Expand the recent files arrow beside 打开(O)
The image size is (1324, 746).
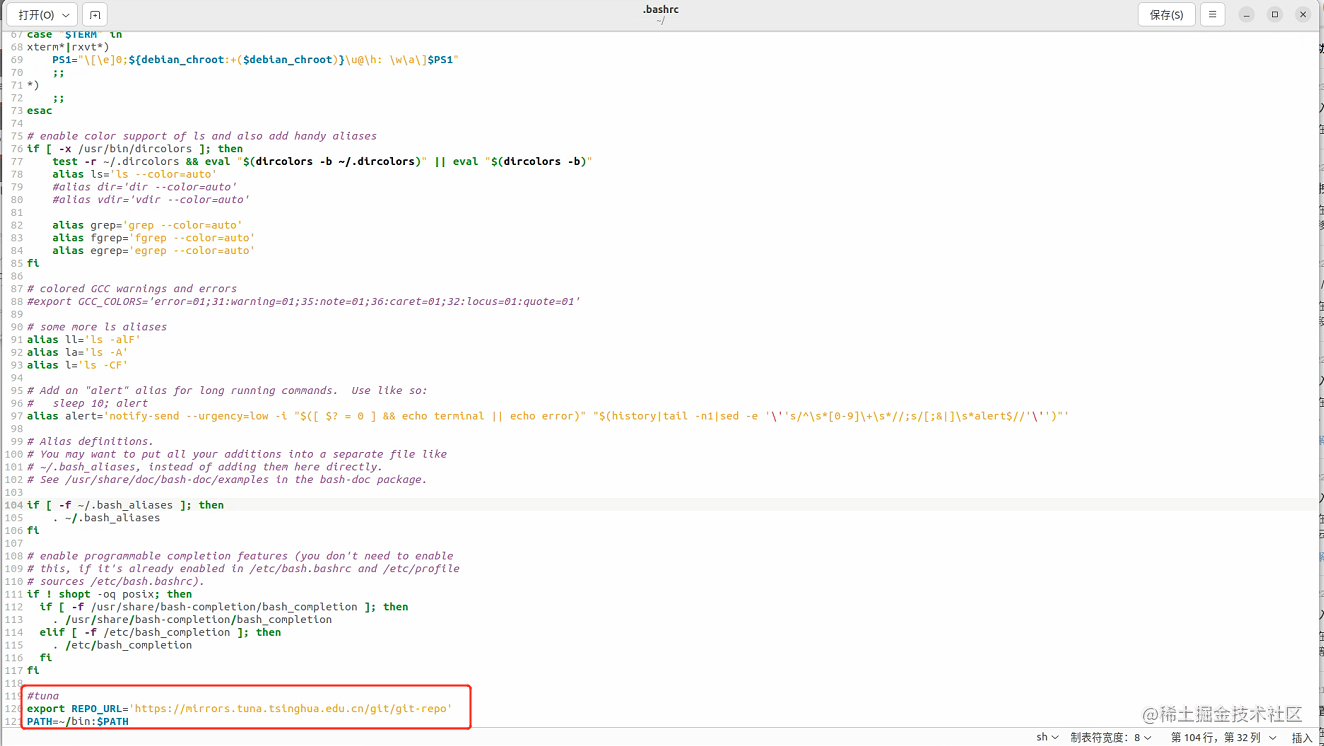(67, 15)
